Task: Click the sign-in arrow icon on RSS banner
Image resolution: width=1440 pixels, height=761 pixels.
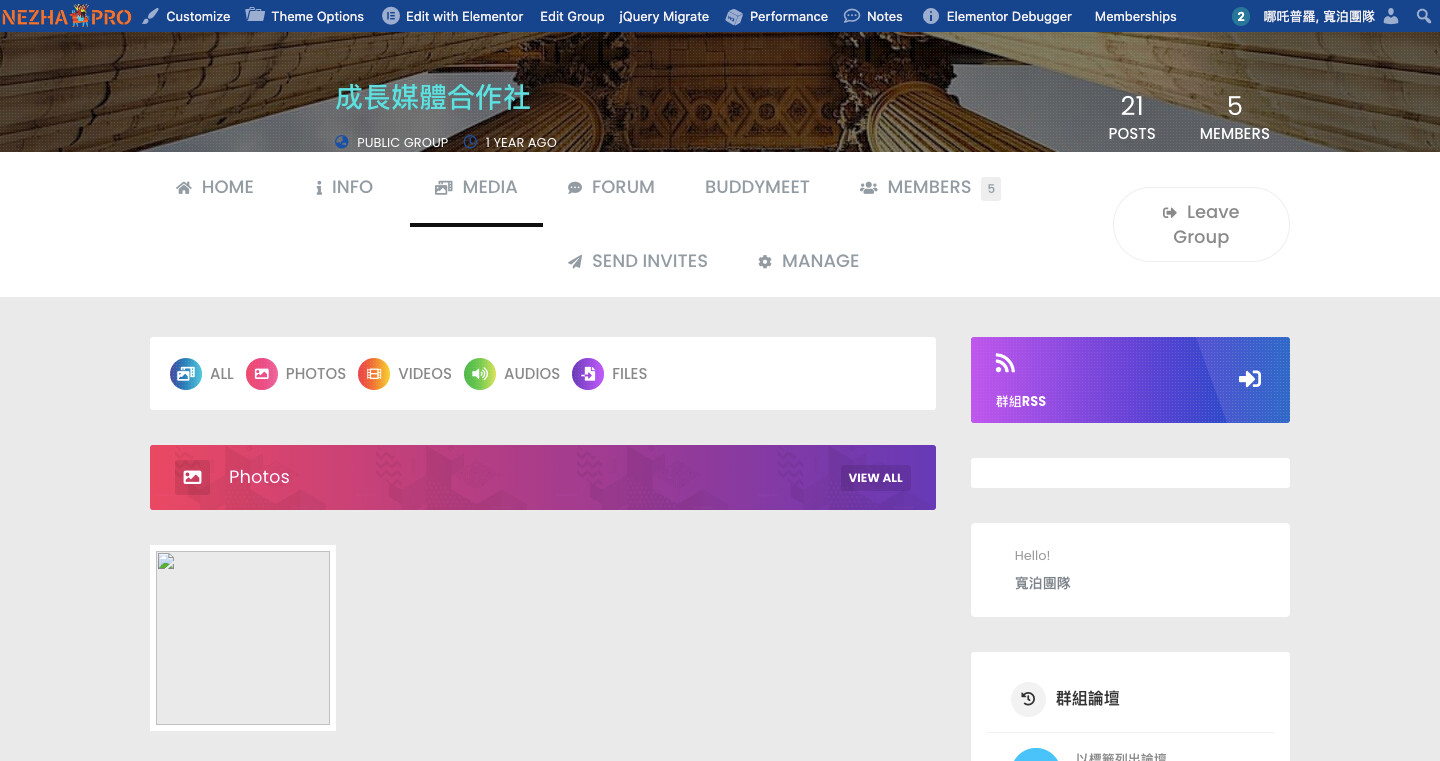Action: pyautogui.click(x=1249, y=379)
